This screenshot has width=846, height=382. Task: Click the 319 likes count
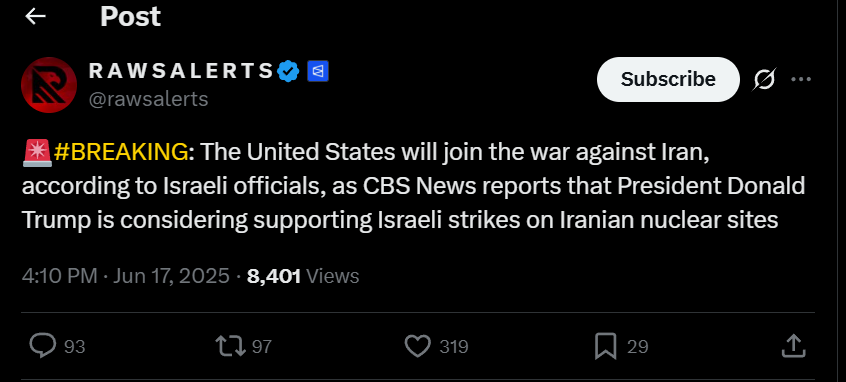(454, 346)
